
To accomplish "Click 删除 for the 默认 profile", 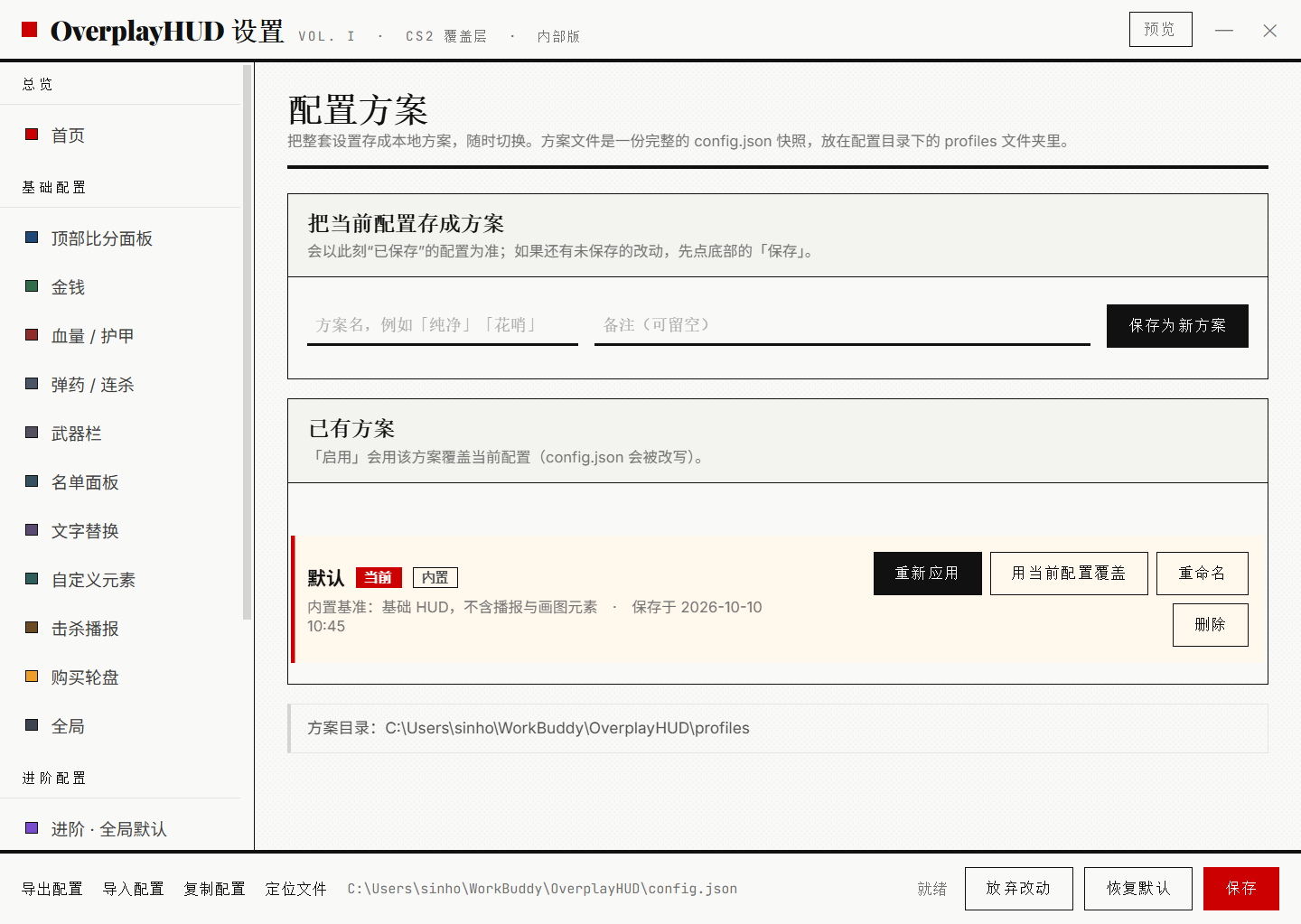I will pos(1211,625).
